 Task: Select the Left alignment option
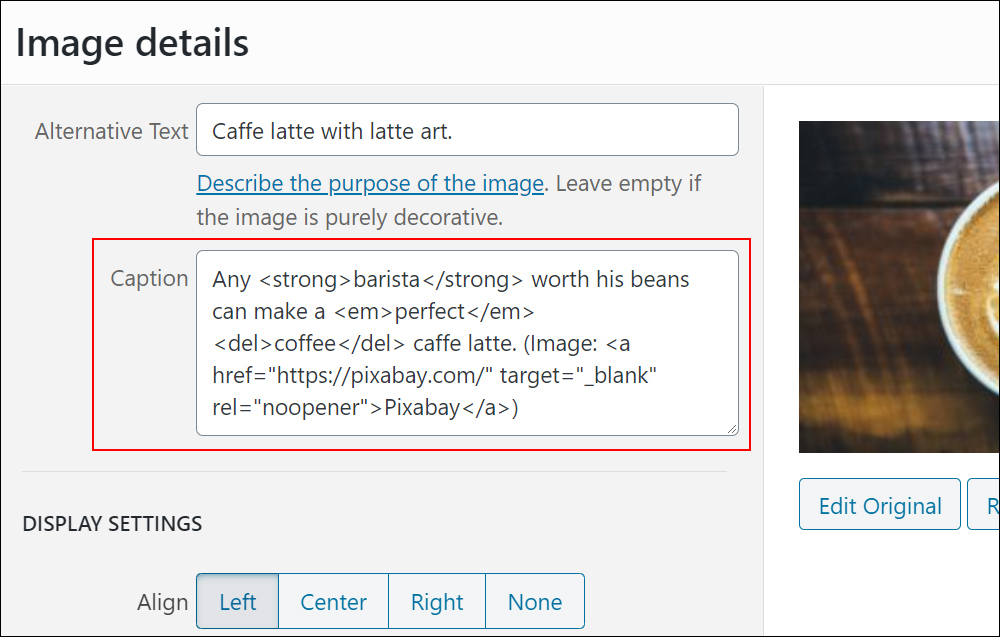(237, 601)
